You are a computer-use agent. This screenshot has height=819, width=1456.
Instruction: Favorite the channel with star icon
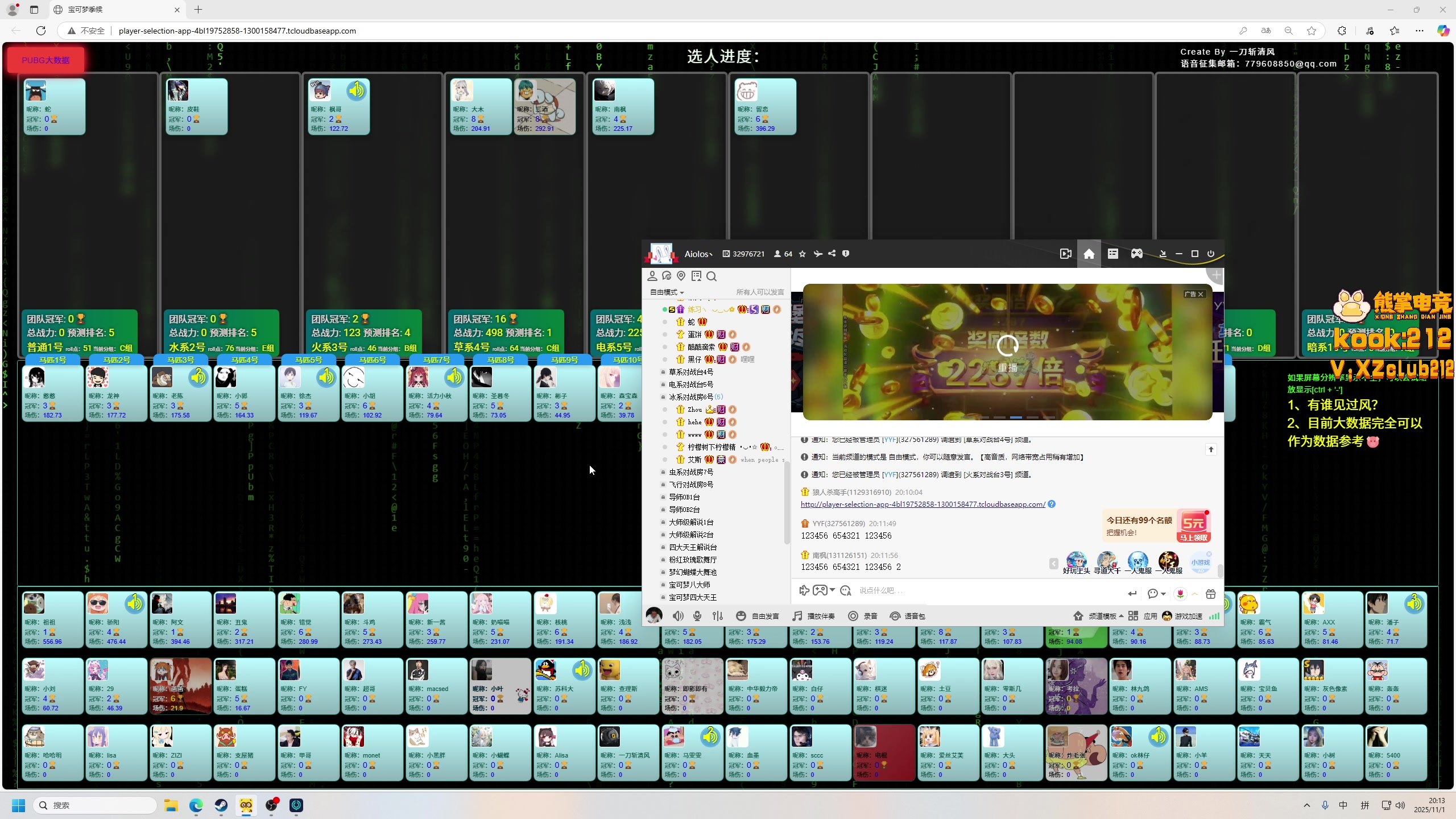[x=803, y=254]
